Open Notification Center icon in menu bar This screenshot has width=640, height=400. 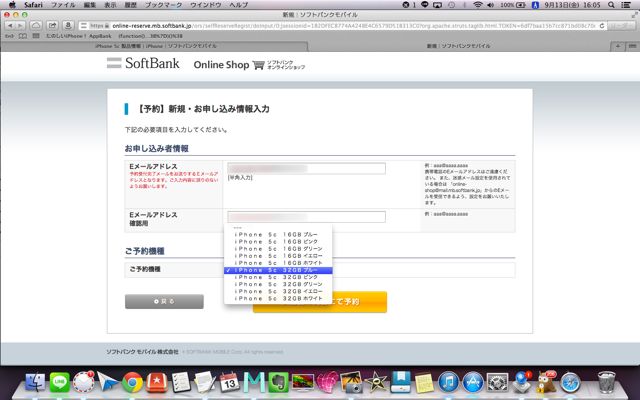pos(625,5)
